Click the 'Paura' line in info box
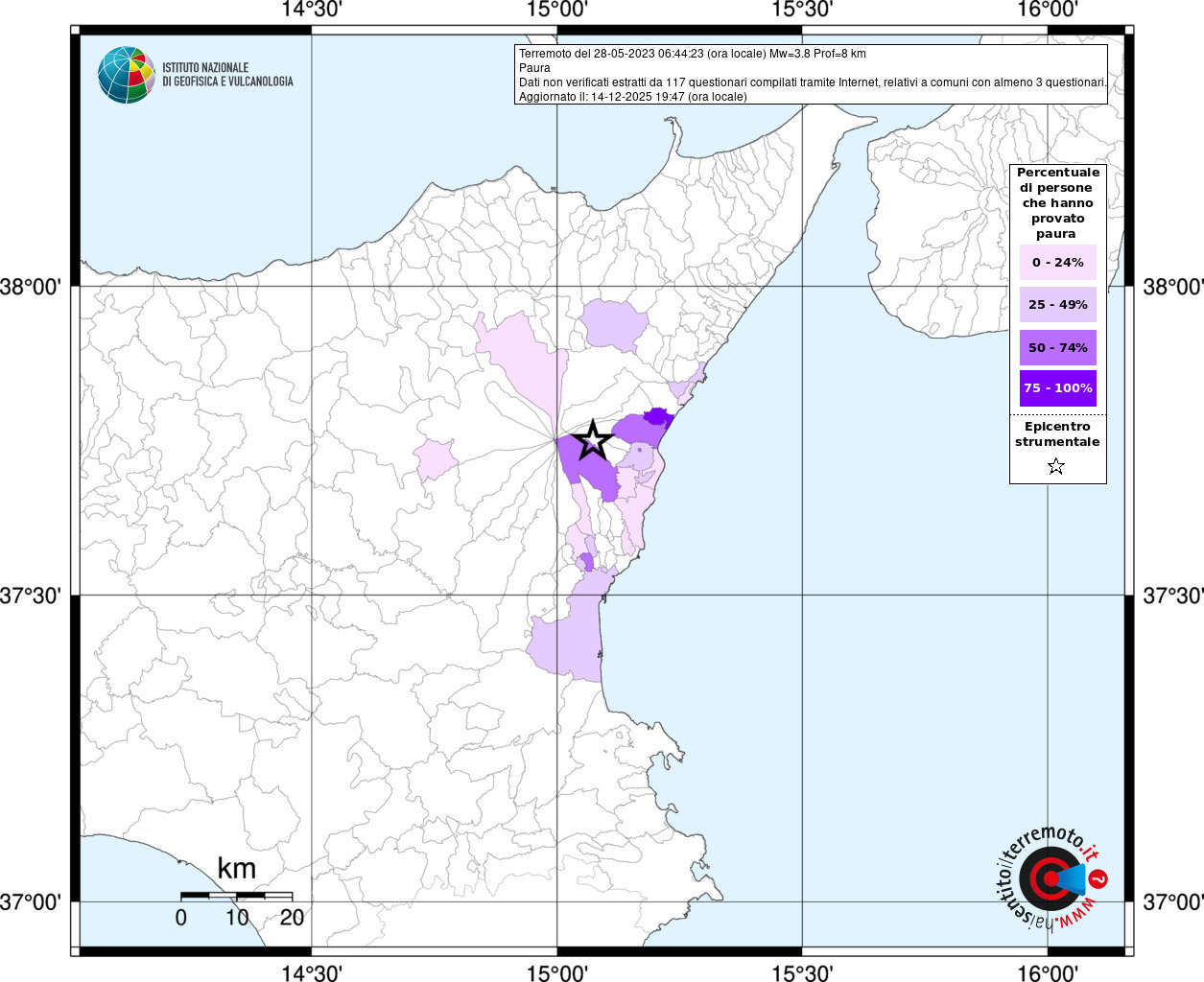Screen dimensions: 1204x982 click(534, 68)
